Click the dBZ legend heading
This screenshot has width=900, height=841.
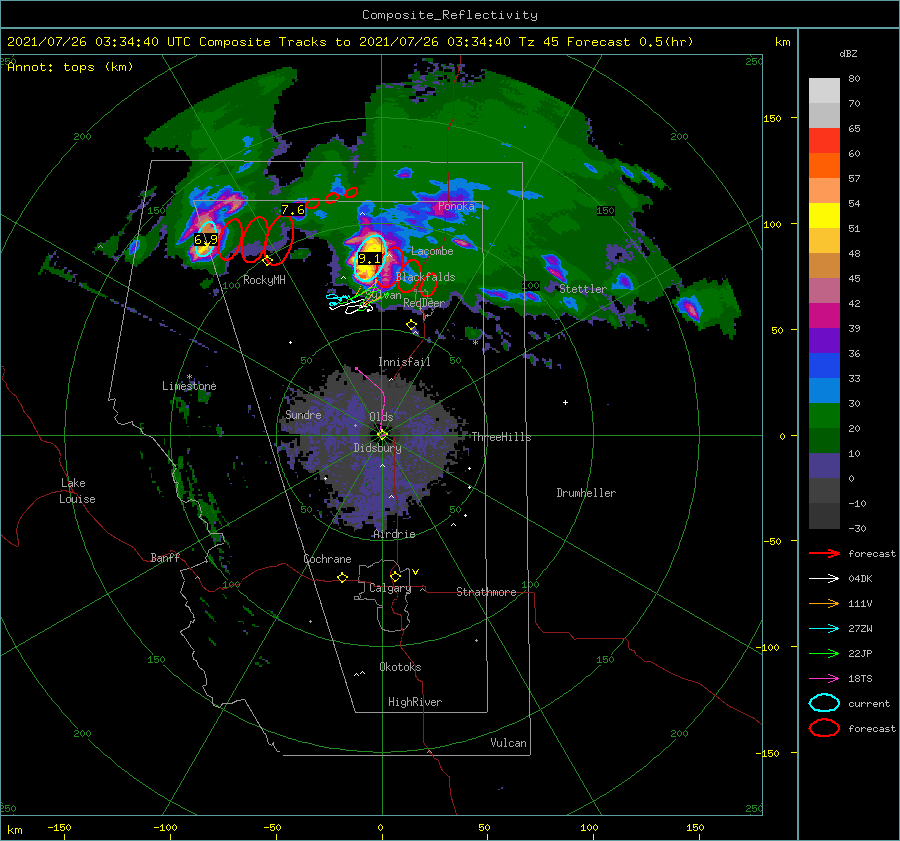tap(848, 53)
